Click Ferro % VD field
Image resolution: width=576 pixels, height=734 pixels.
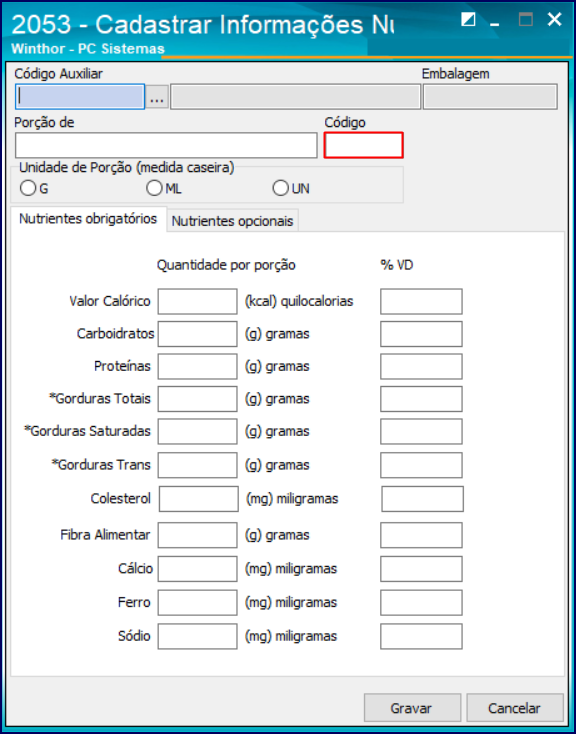click(x=421, y=602)
